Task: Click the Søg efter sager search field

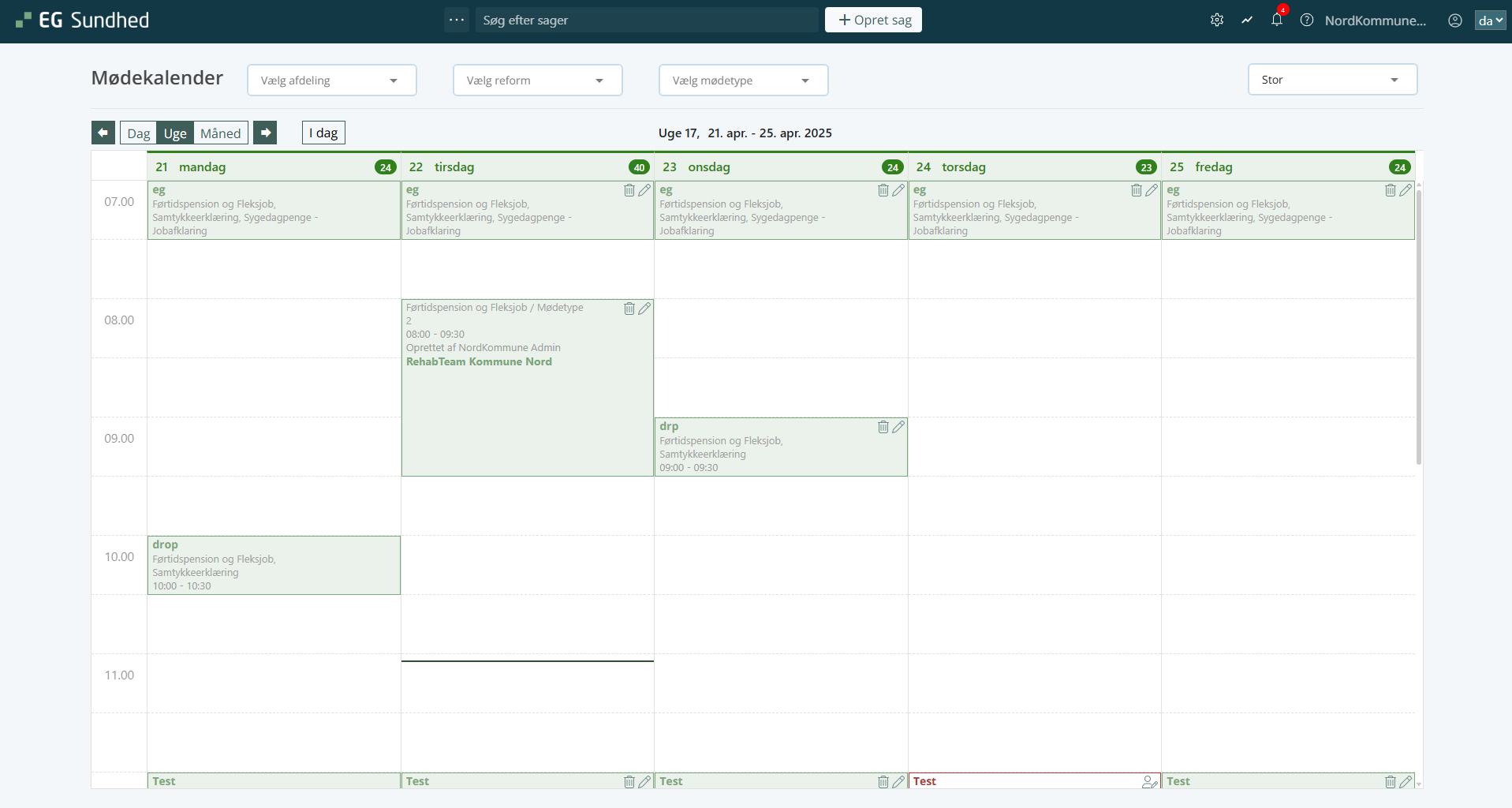Action: point(647,21)
